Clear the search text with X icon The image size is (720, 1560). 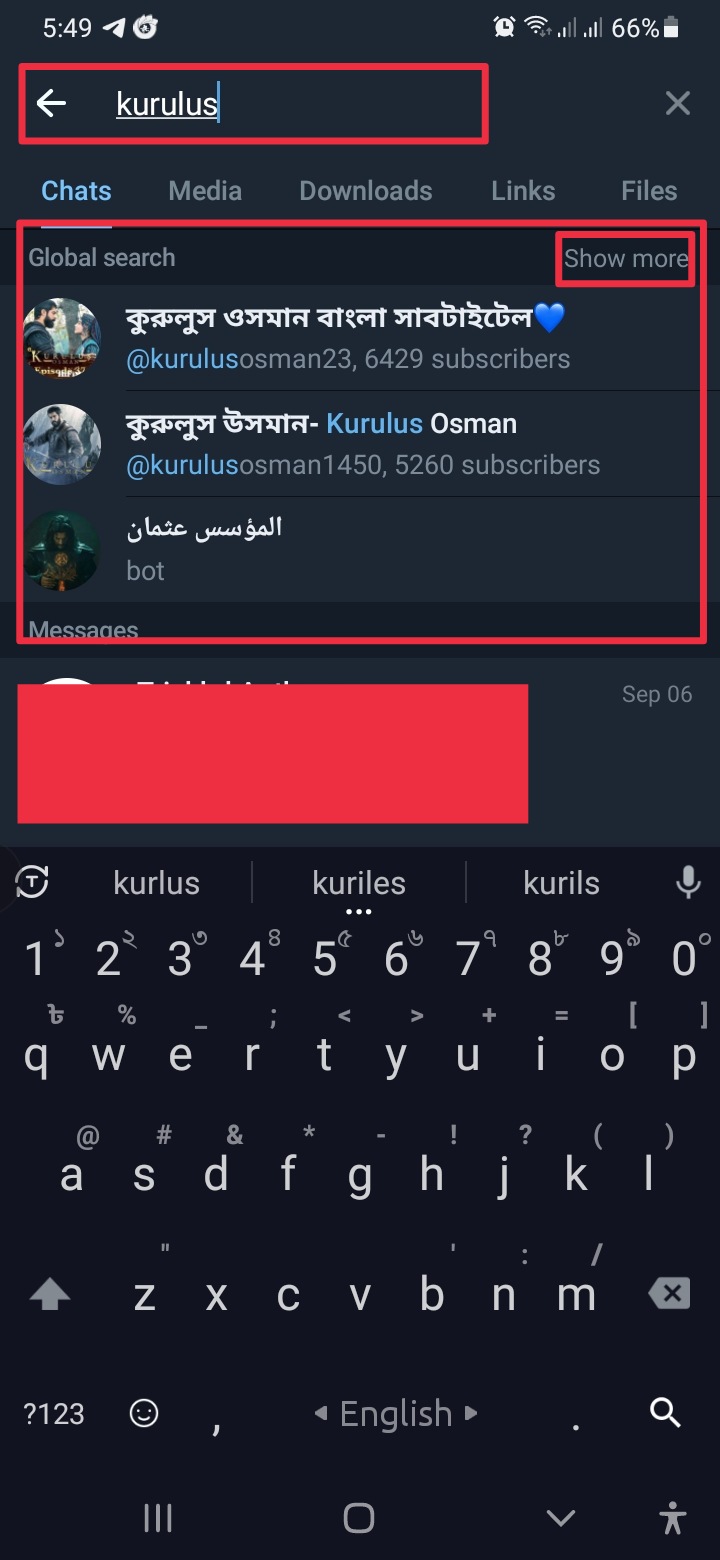(678, 103)
